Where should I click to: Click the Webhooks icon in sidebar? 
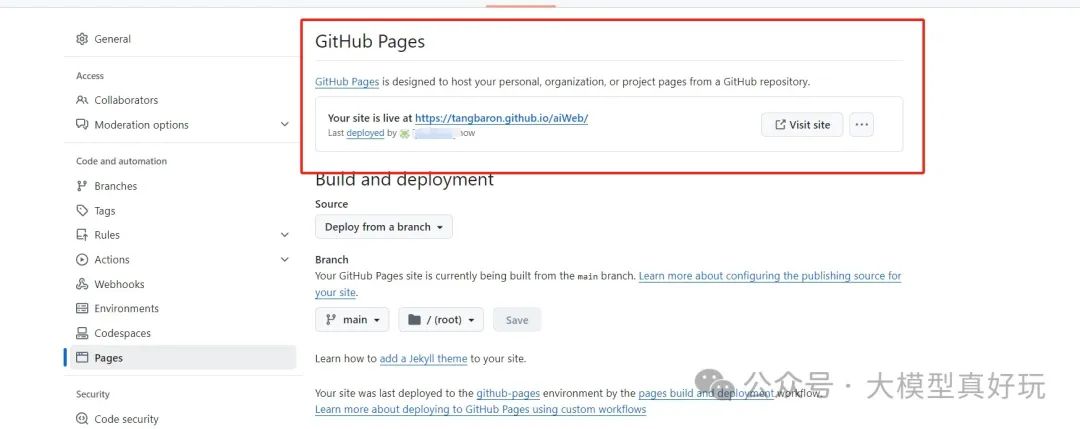[x=83, y=284]
